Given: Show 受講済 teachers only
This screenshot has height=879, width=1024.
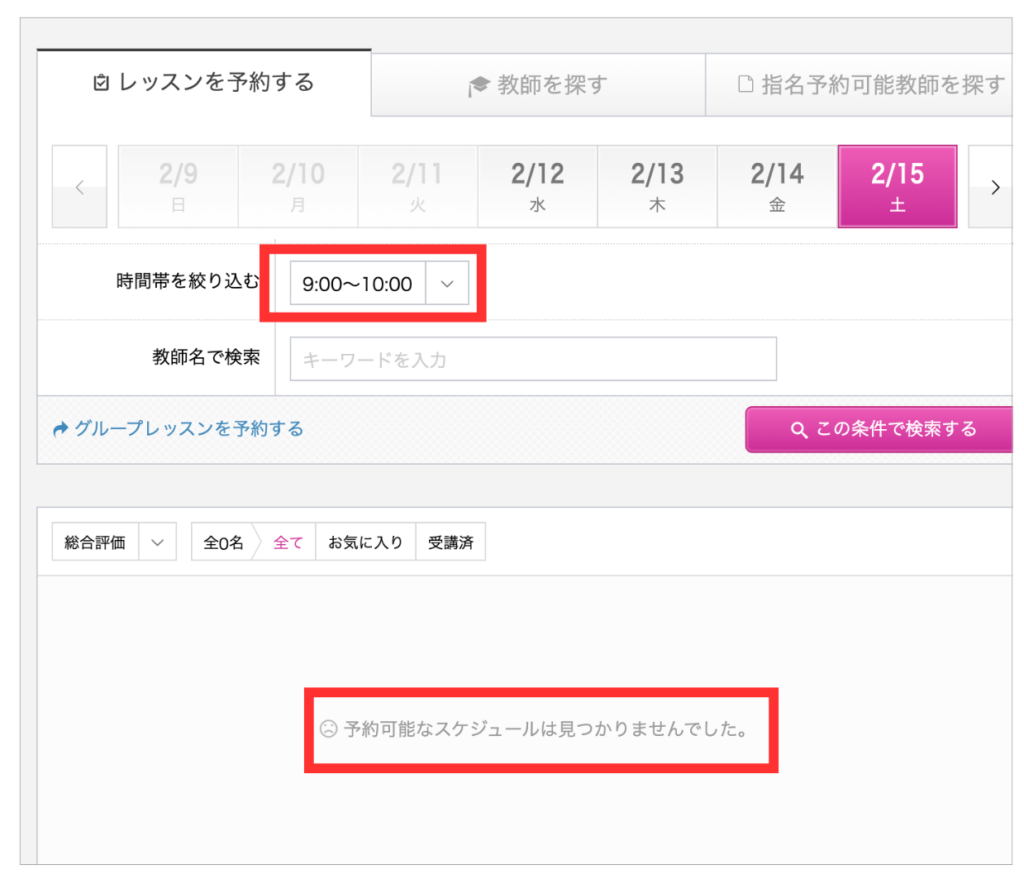Looking at the screenshot, I should (451, 542).
